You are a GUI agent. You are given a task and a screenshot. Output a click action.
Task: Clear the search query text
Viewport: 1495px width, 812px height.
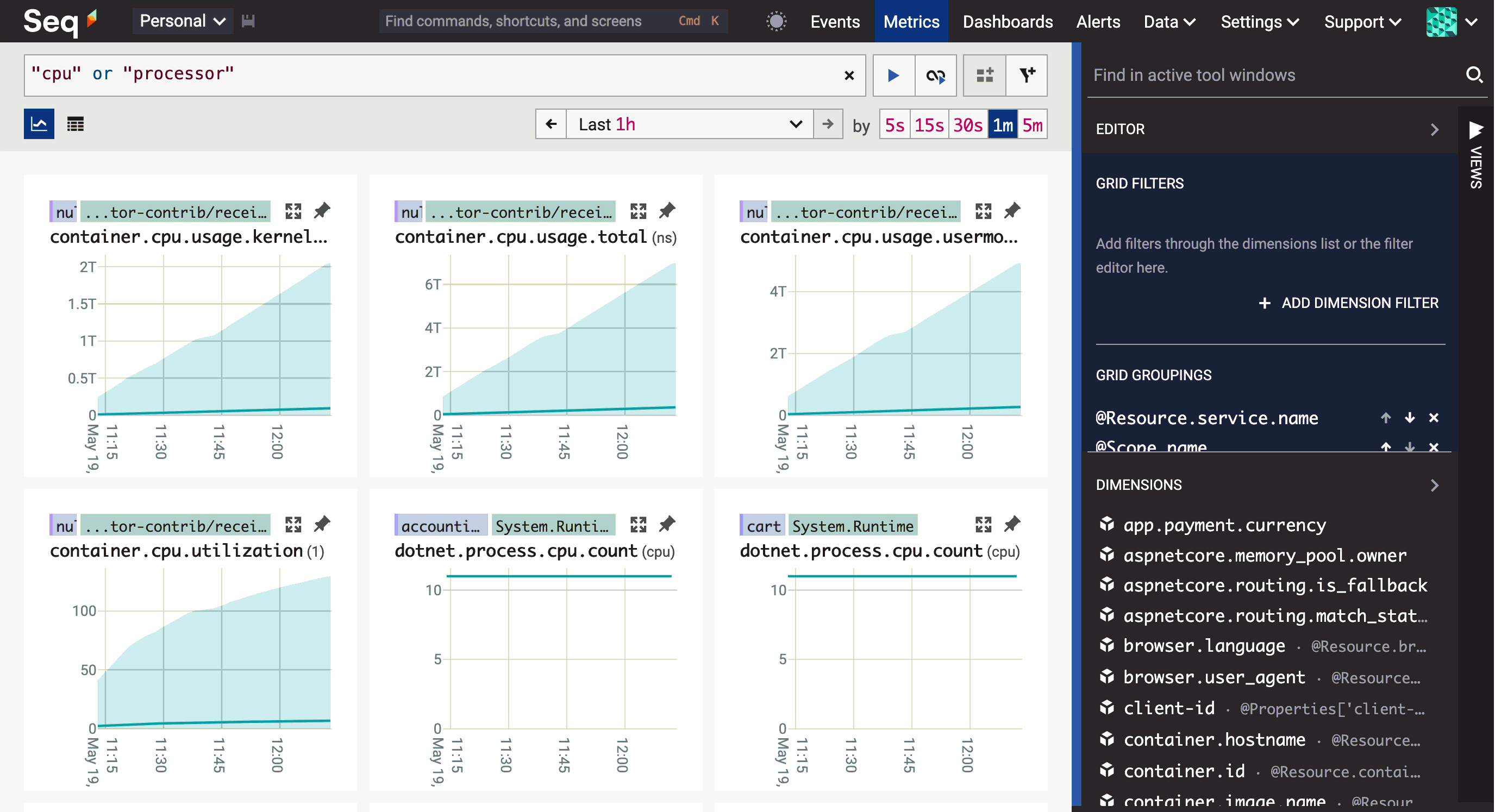pos(849,75)
